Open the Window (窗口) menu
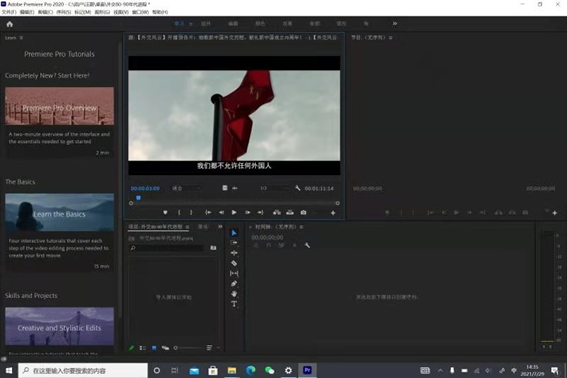Viewport: 567px width, 378px height. click(140, 12)
